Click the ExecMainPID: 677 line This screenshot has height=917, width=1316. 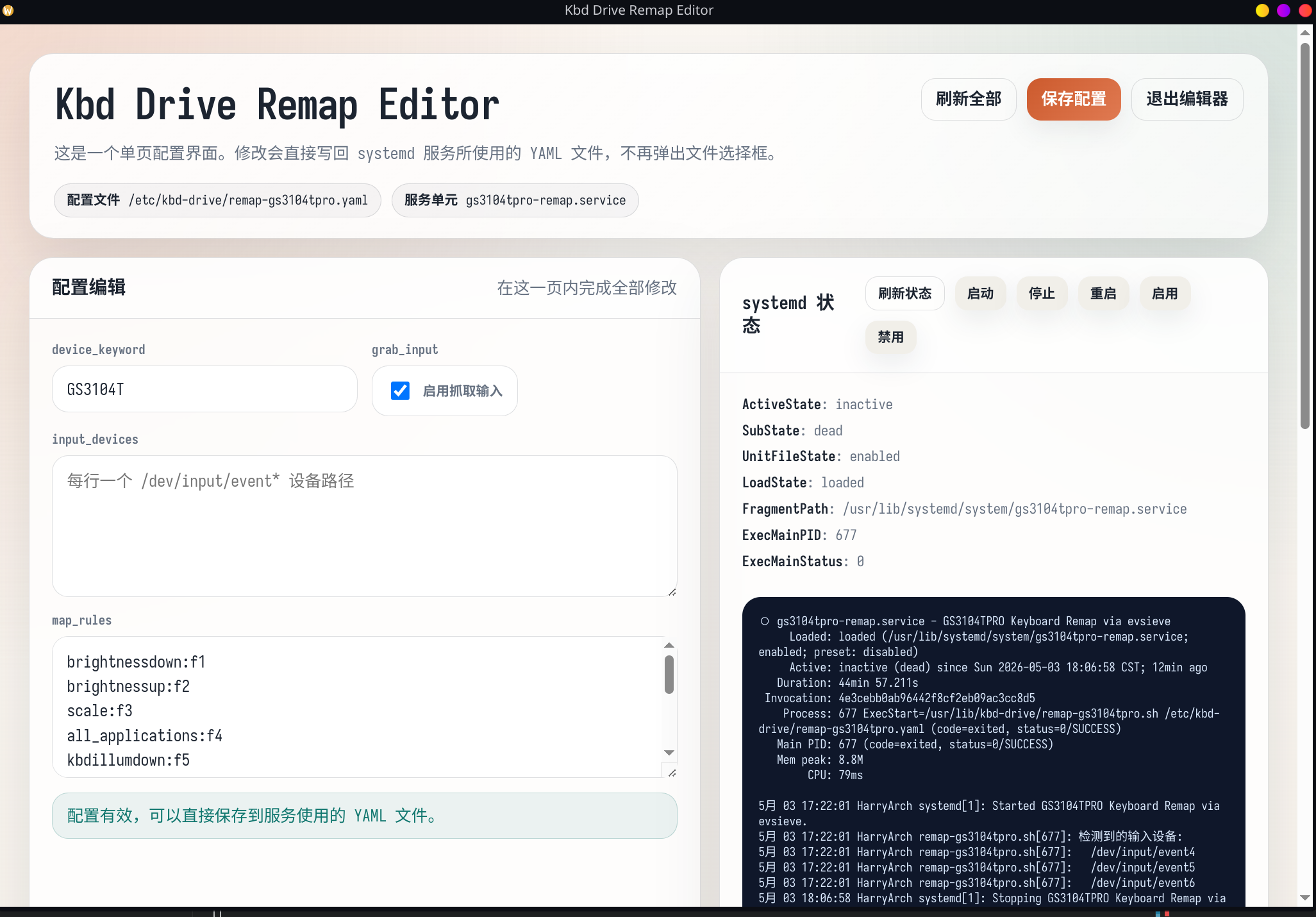coord(799,535)
